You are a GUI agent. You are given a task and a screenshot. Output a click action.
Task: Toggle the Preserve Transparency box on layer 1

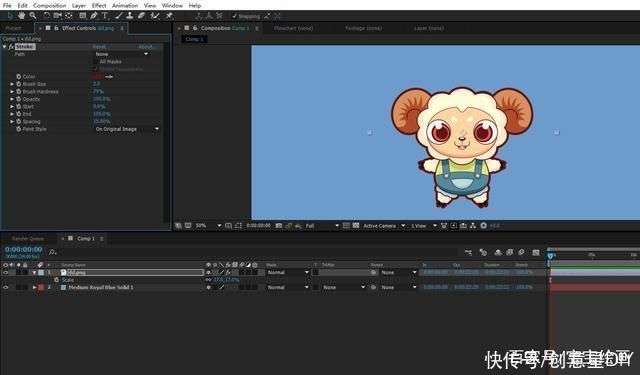pos(316,272)
